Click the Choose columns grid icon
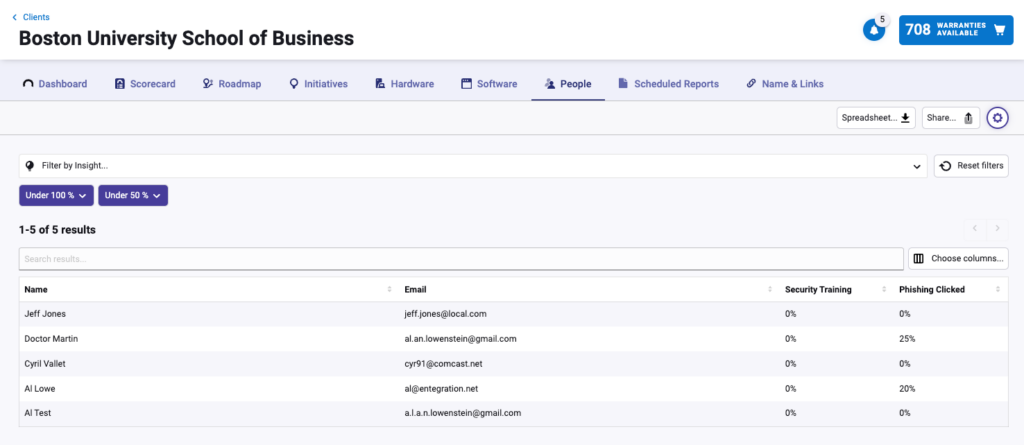This screenshot has height=445, width=1024. click(x=919, y=259)
